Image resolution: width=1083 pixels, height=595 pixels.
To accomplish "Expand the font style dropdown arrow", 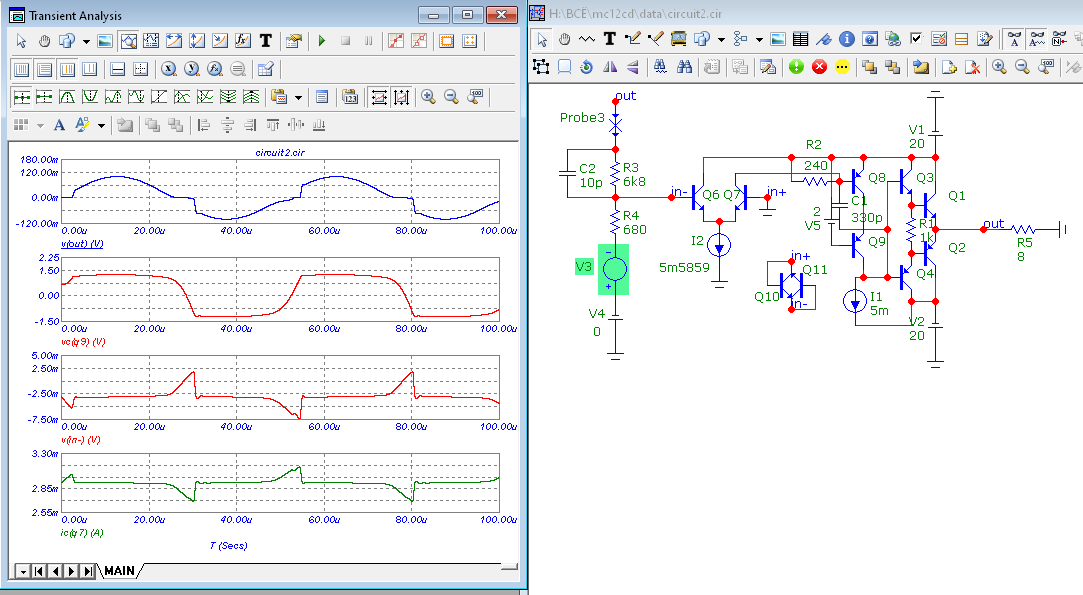I will [100, 125].
